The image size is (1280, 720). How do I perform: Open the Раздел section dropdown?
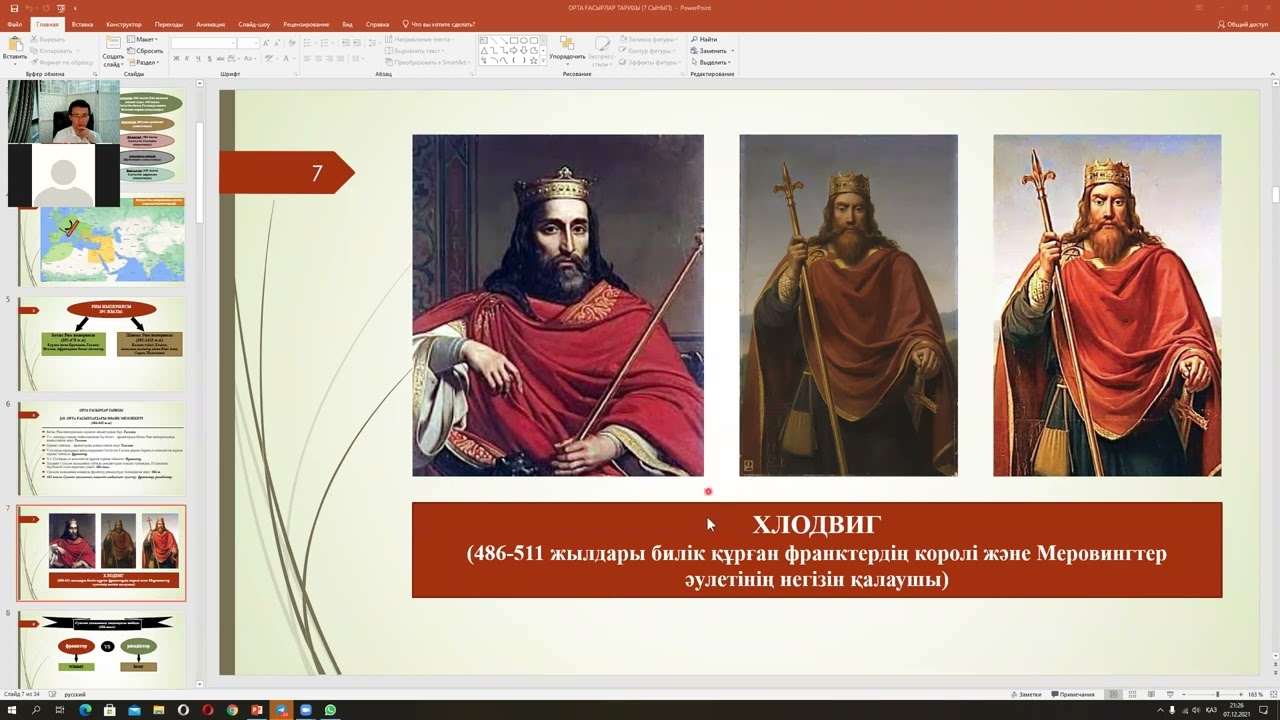145,62
